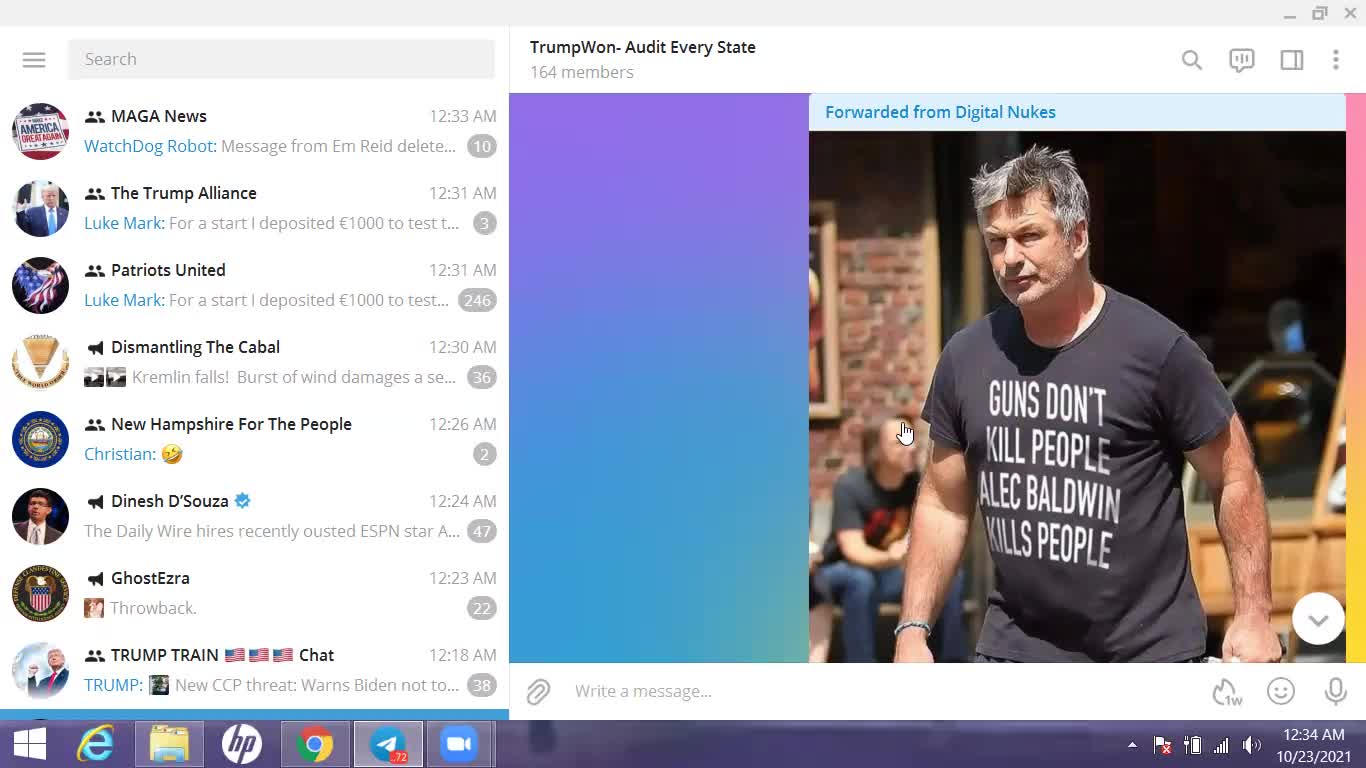The image size is (1366, 768).
Task: Click the TRUMP TRAIN avatar
Action: pos(40,670)
